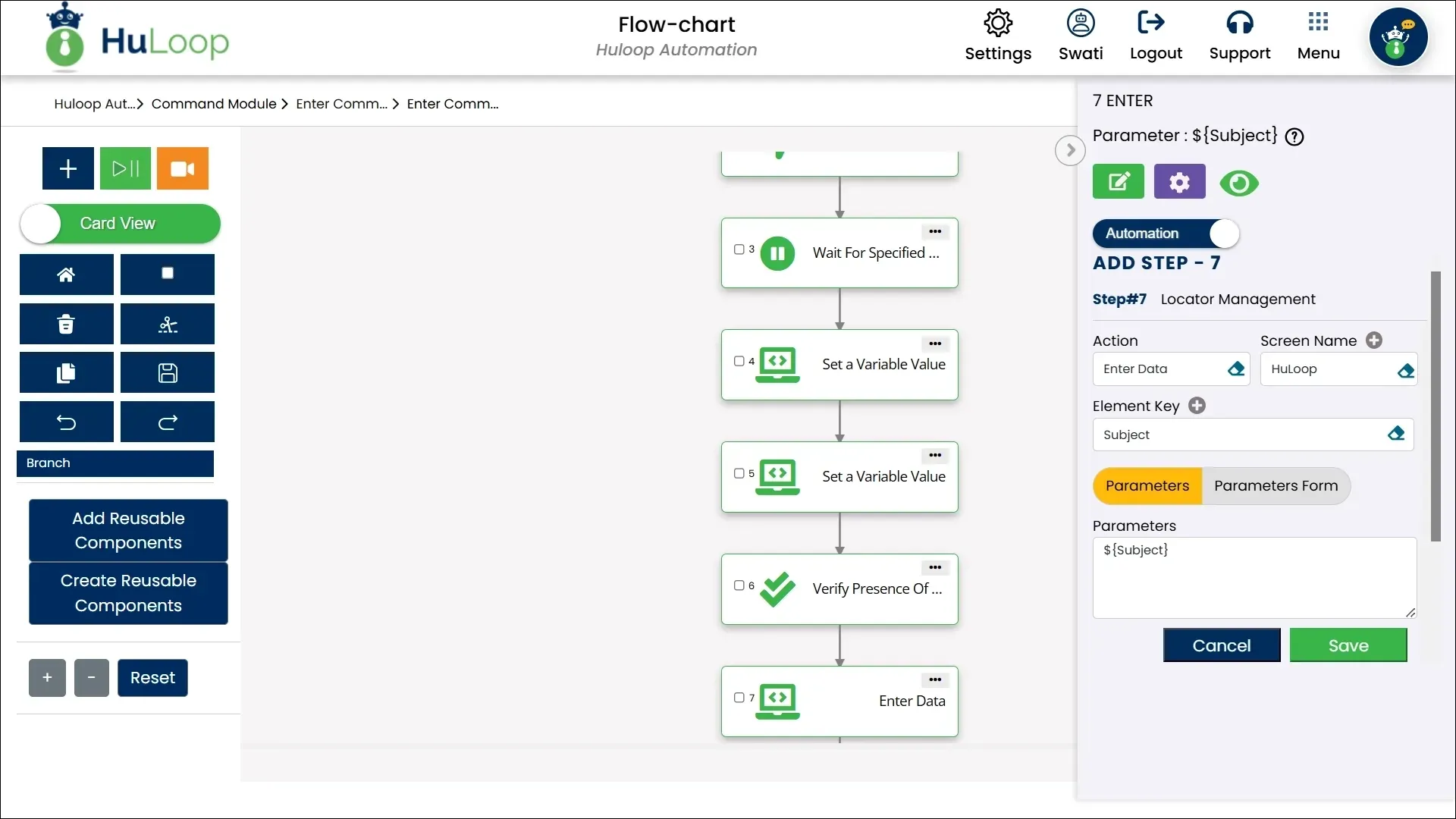
Task: Tick the checkbox on step 4
Action: [739, 362]
